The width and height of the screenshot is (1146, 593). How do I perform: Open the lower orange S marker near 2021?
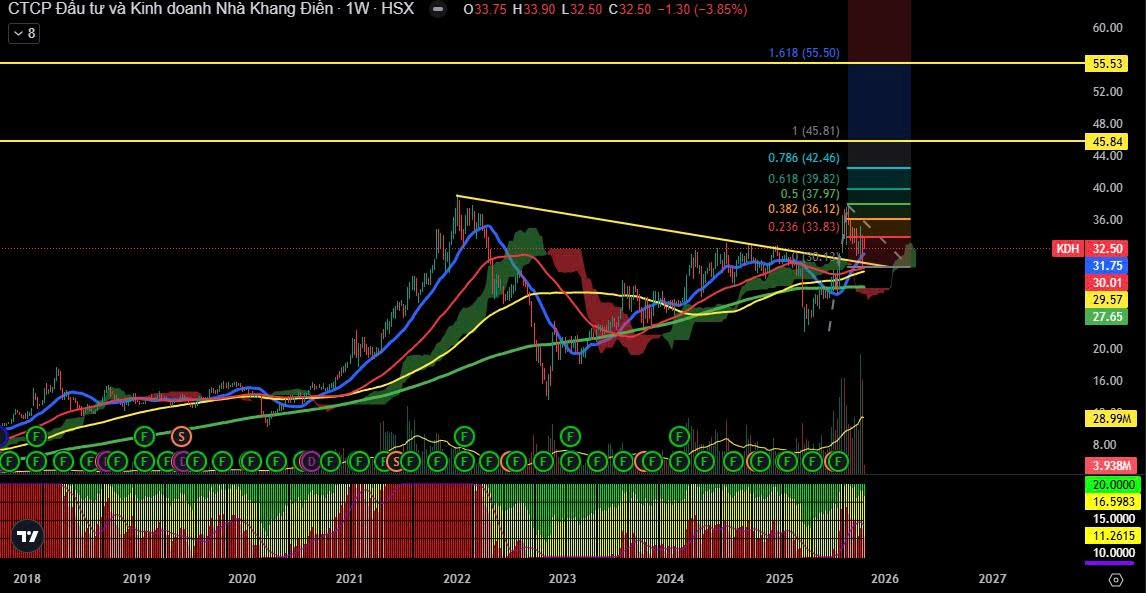pyautogui.click(x=395, y=461)
